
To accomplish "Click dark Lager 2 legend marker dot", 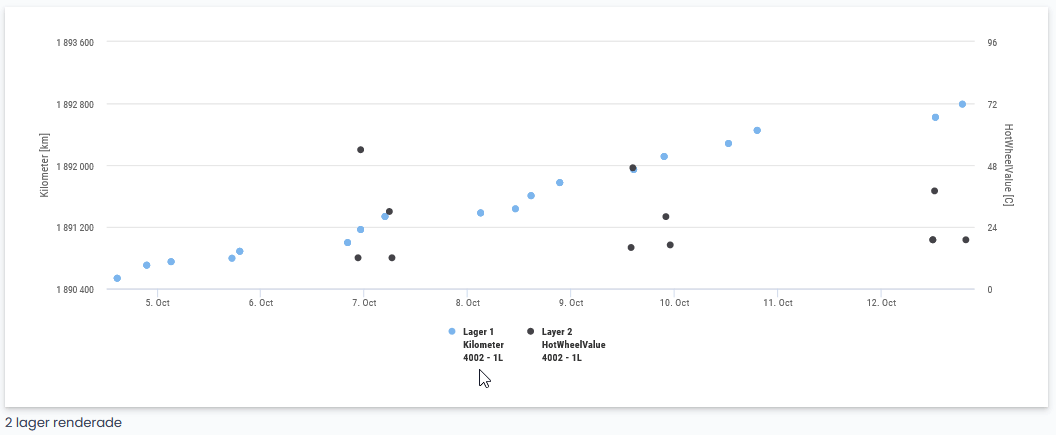I will click(x=530, y=331).
